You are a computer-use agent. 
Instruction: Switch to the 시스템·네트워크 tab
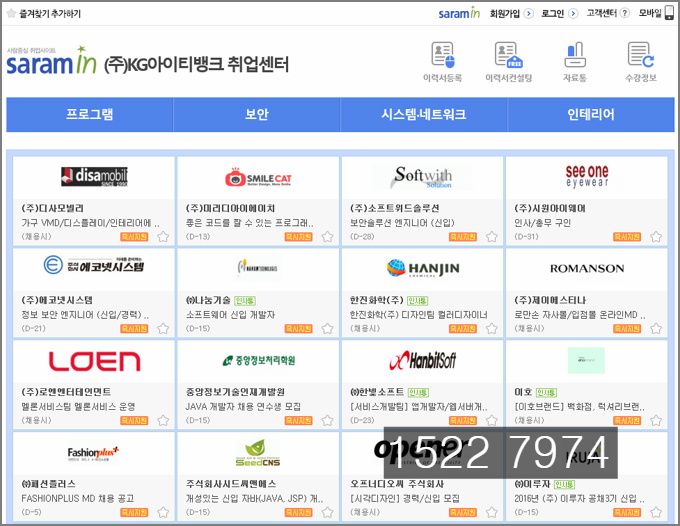click(x=424, y=114)
